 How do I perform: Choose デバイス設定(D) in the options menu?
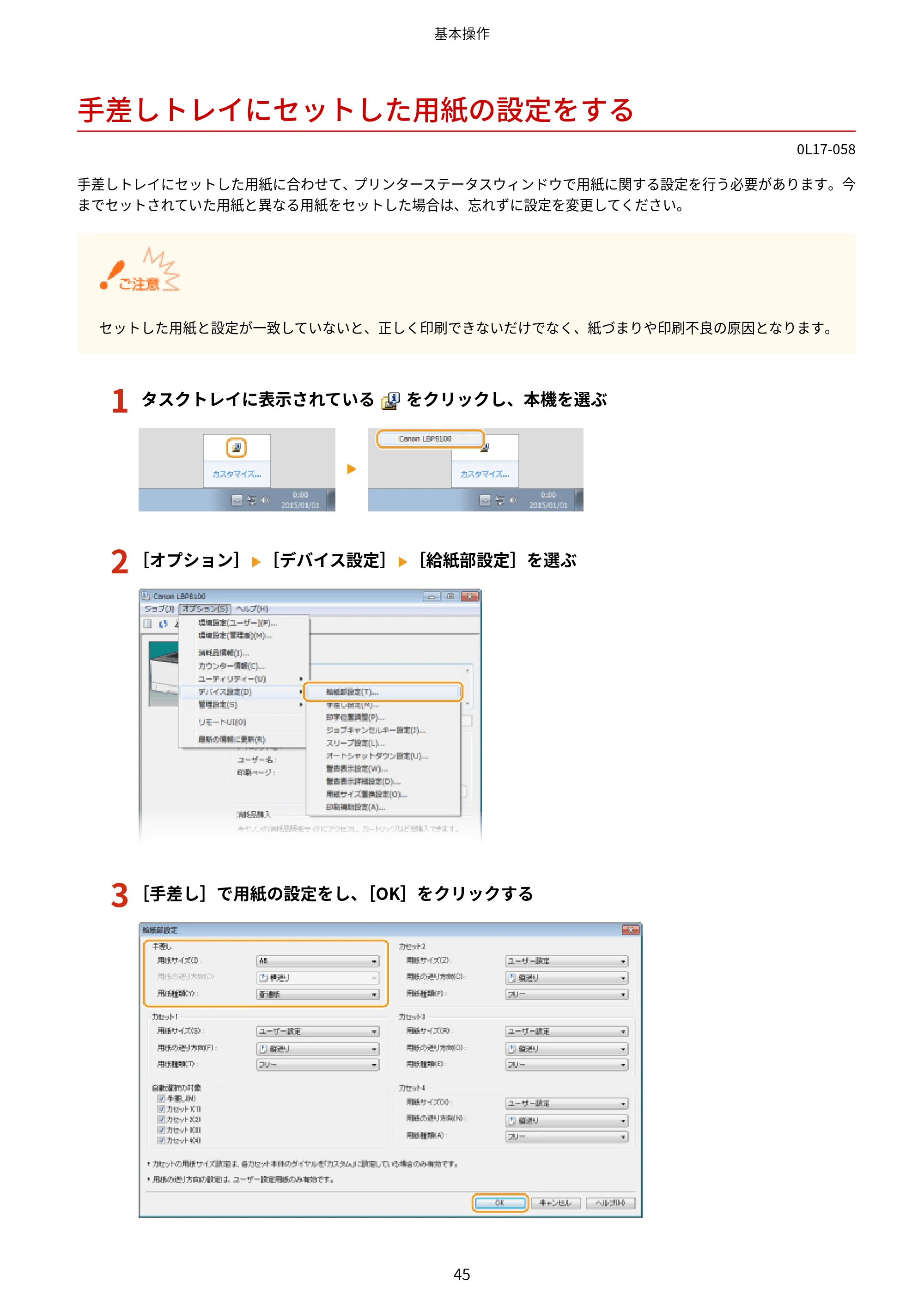point(243,692)
